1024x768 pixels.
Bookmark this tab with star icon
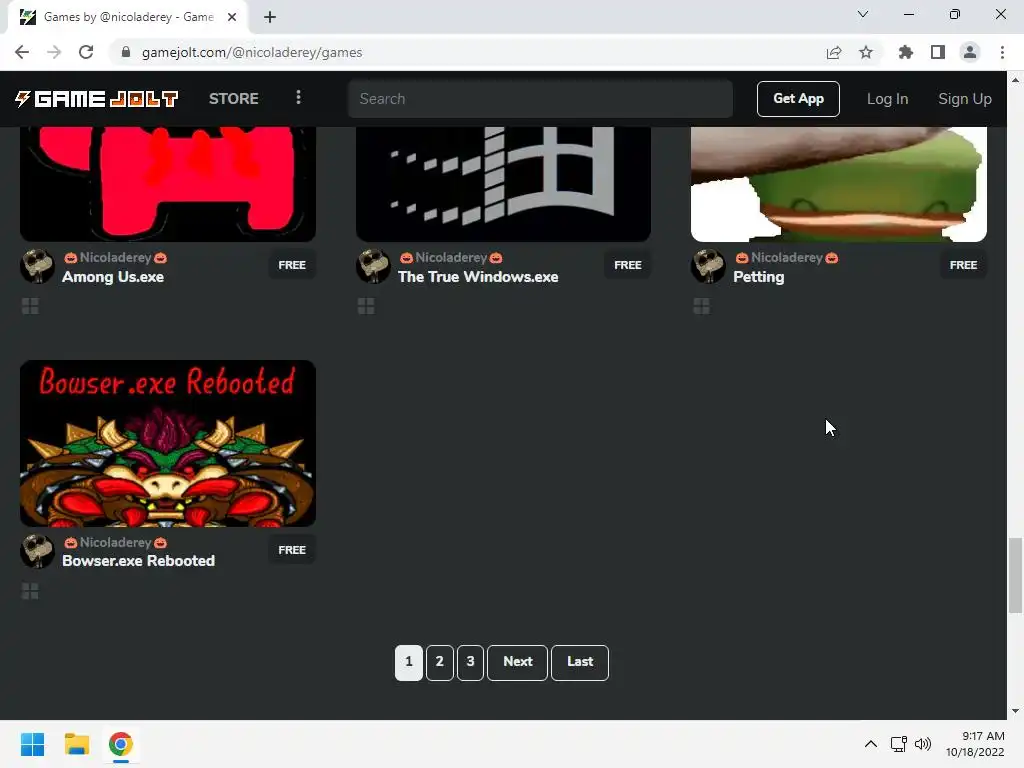tap(866, 52)
